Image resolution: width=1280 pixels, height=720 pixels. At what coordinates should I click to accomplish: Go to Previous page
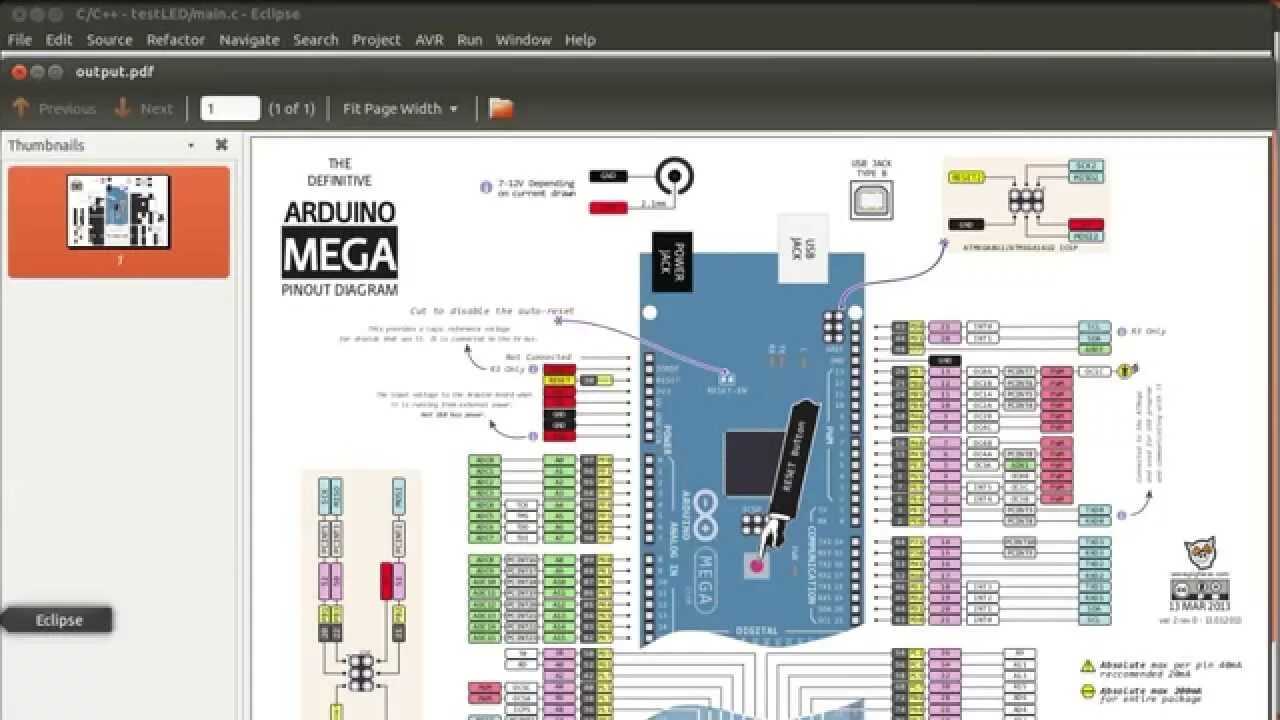(x=54, y=108)
